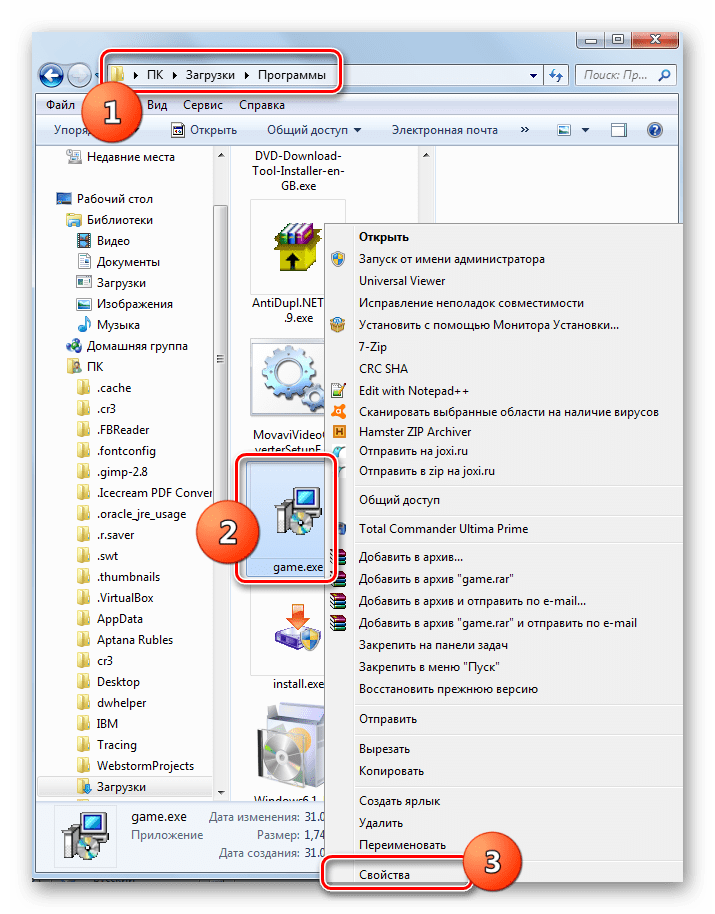Open the Справка menu
The height and width of the screenshot is (914, 715).
coord(262,105)
